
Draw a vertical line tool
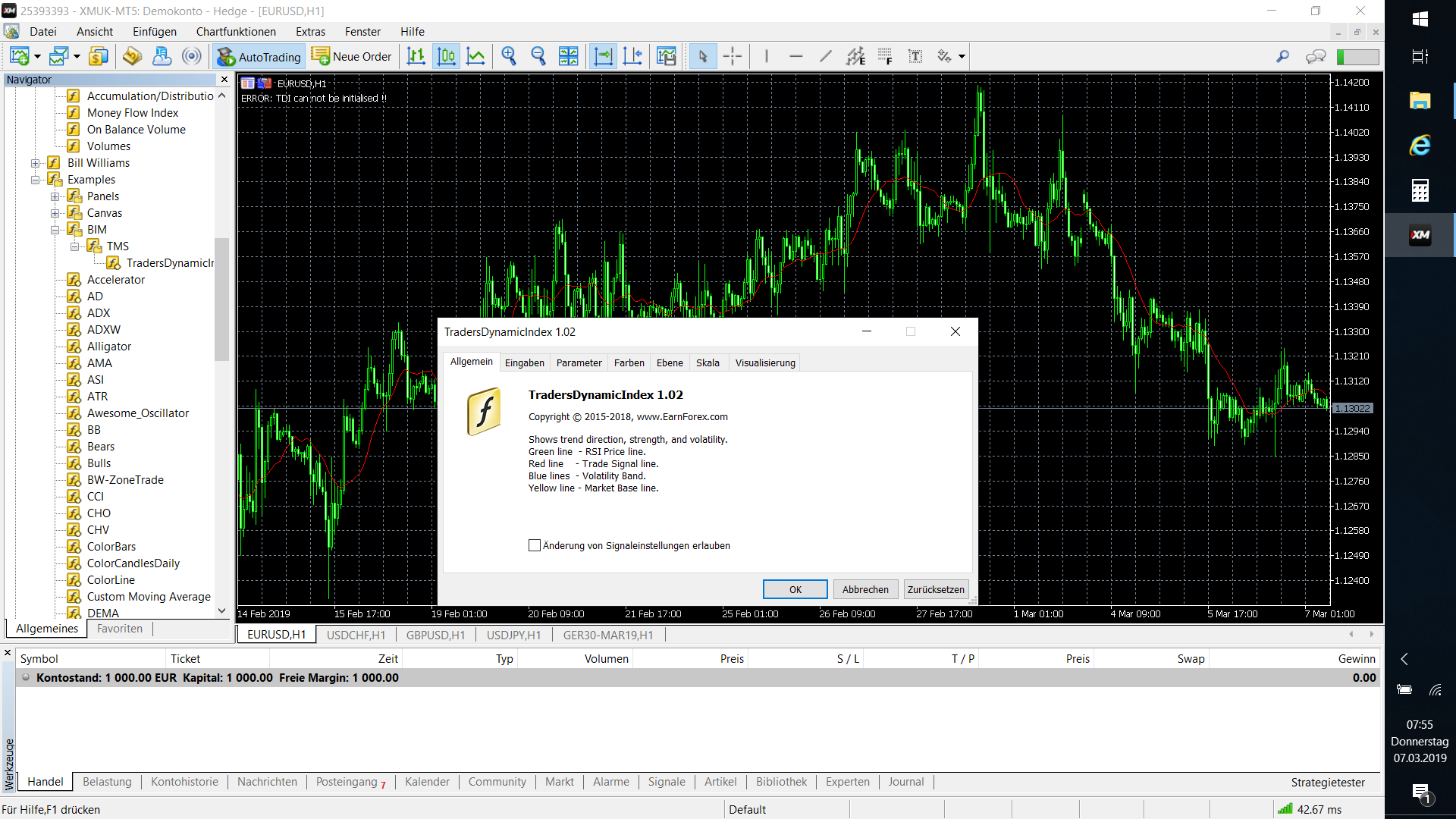click(x=767, y=56)
